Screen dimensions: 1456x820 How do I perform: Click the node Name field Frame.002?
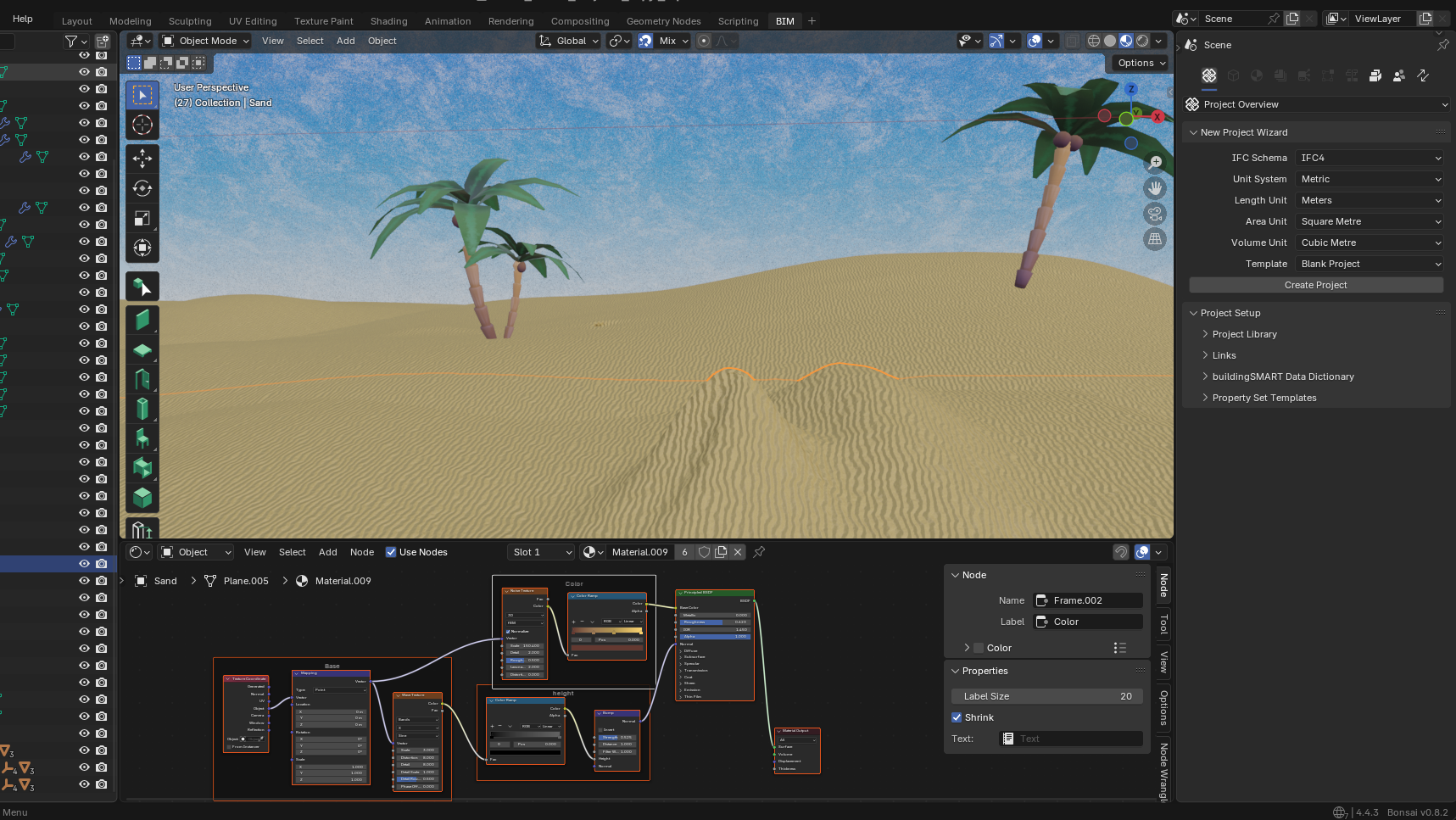pyautogui.click(x=1089, y=600)
